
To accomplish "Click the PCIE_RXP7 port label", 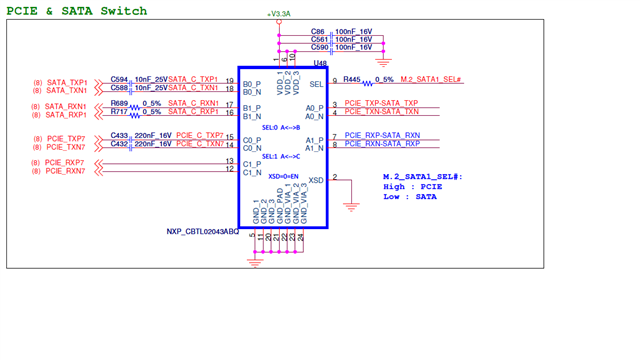I will coord(64,162).
